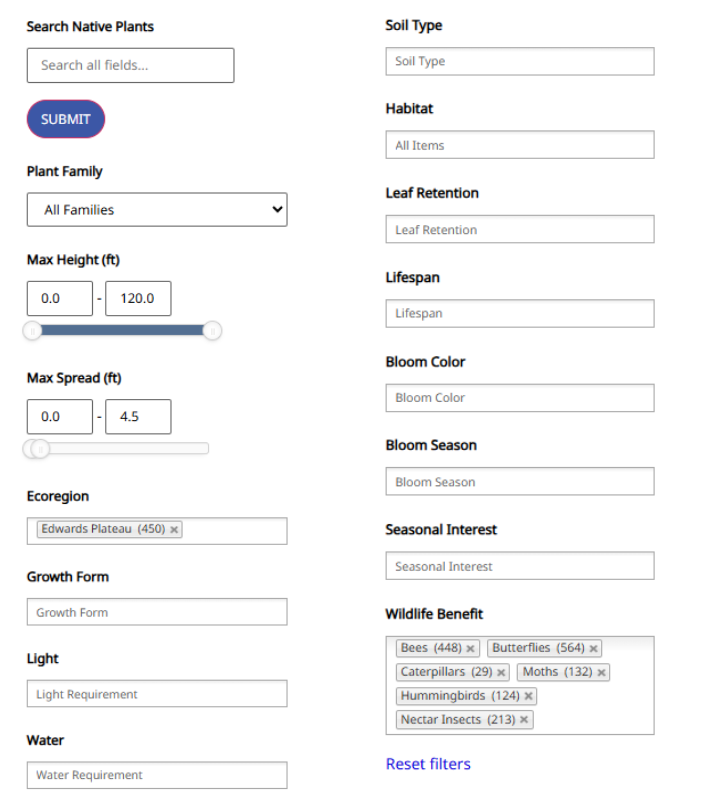Viewport: 703px width, 790px height.
Task: Open the Leaf Retention selector
Action: pyautogui.click(x=520, y=229)
